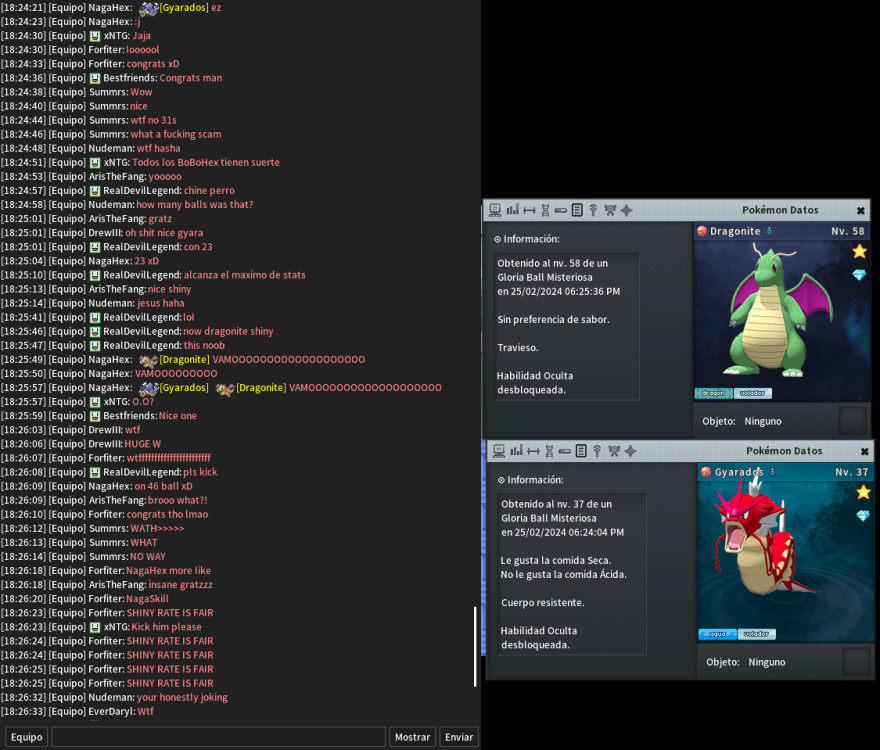Click EverDaryl's 'Wtf' message
880x750 pixels.
coord(145,711)
